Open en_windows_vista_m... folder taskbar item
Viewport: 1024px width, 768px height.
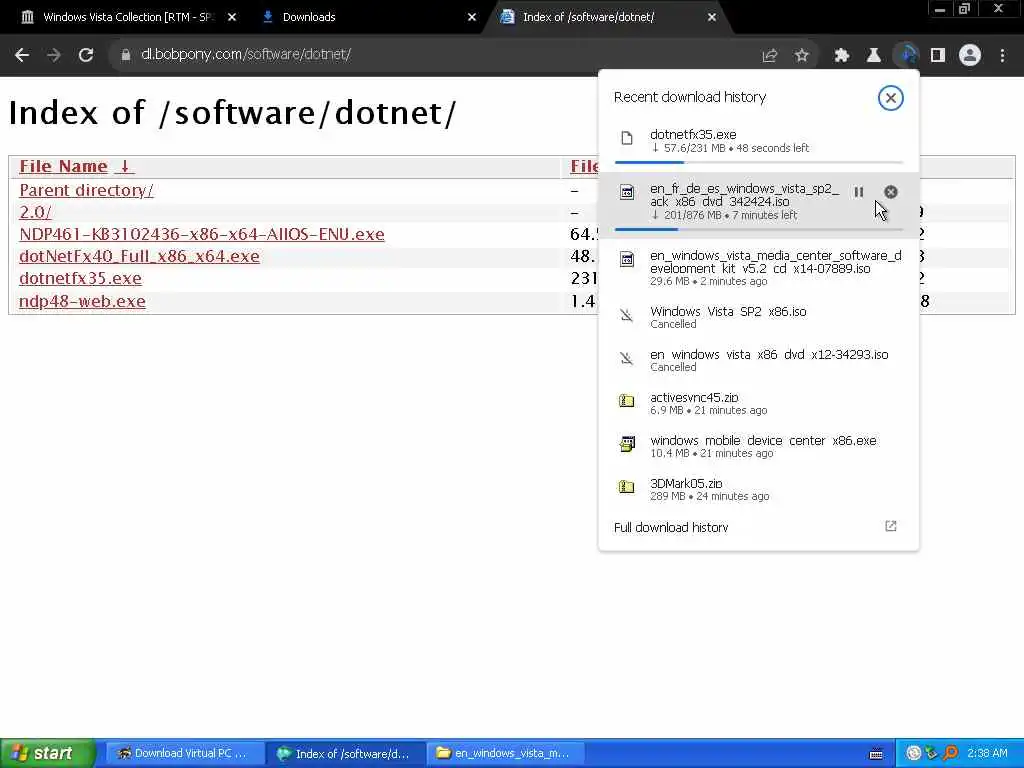(x=505, y=754)
